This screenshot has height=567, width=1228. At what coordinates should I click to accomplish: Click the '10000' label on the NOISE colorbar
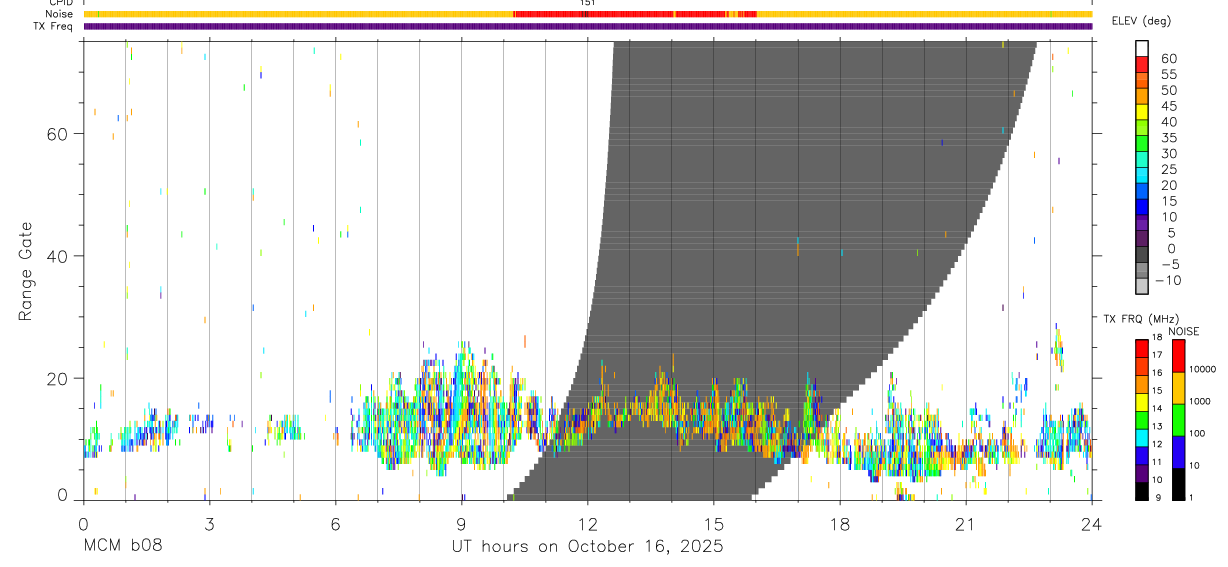(1202, 369)
